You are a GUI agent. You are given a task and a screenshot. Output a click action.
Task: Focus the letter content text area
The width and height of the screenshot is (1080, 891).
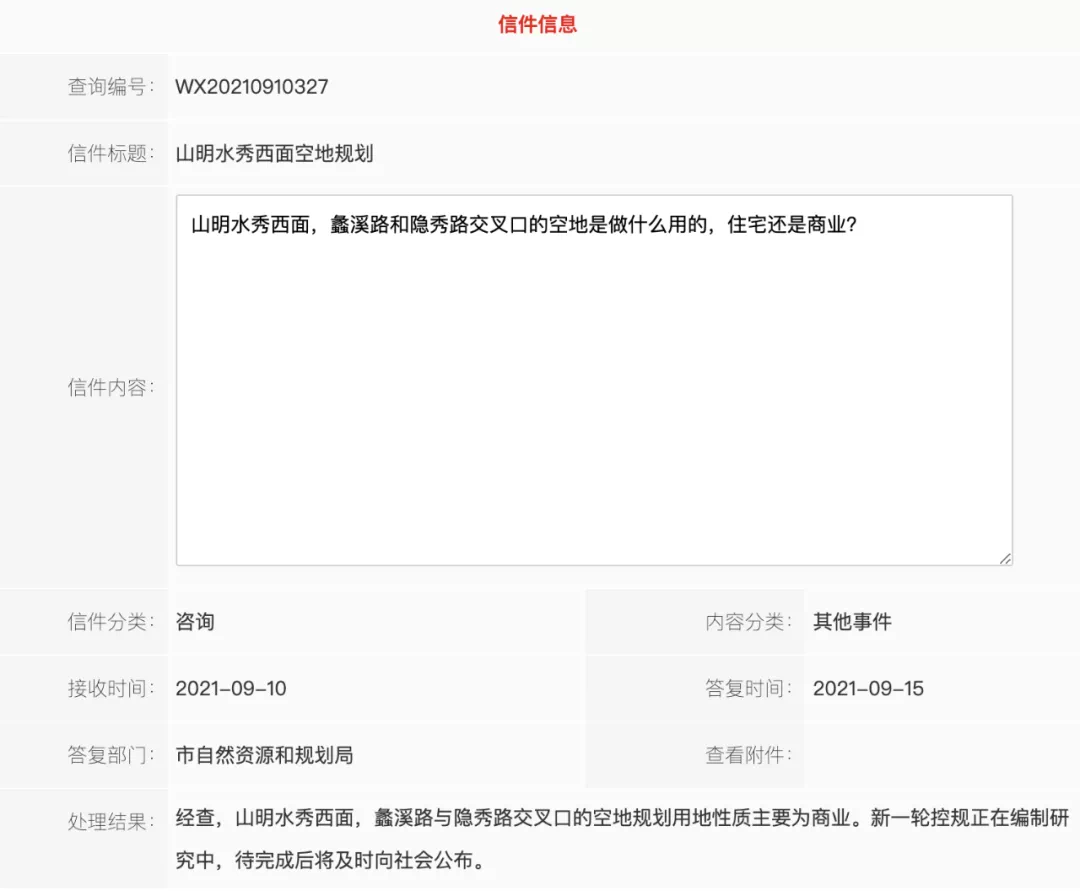point(594,400)
